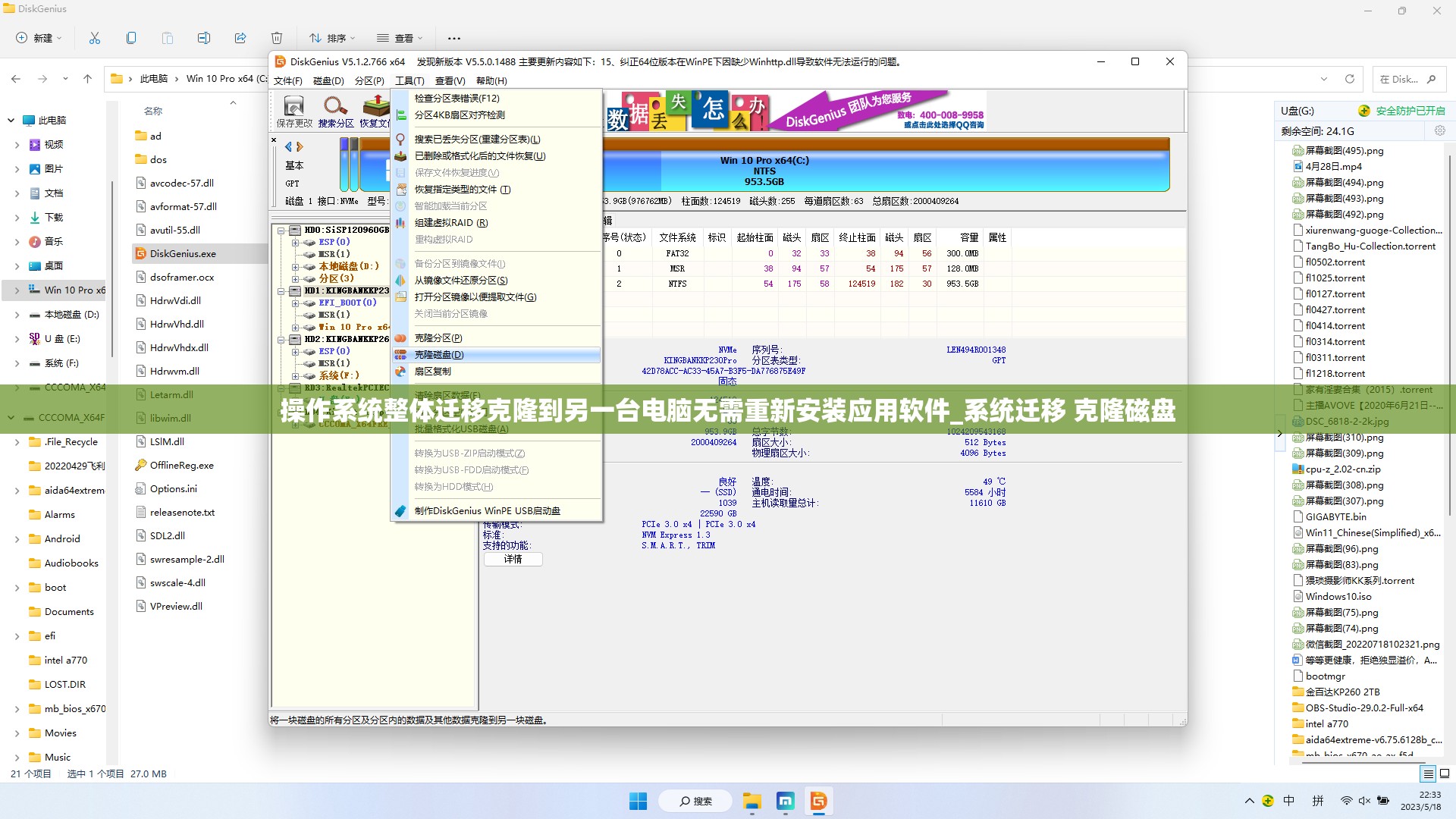
Task: Click the Windows Start button
Action: click(x=638, y=801)
